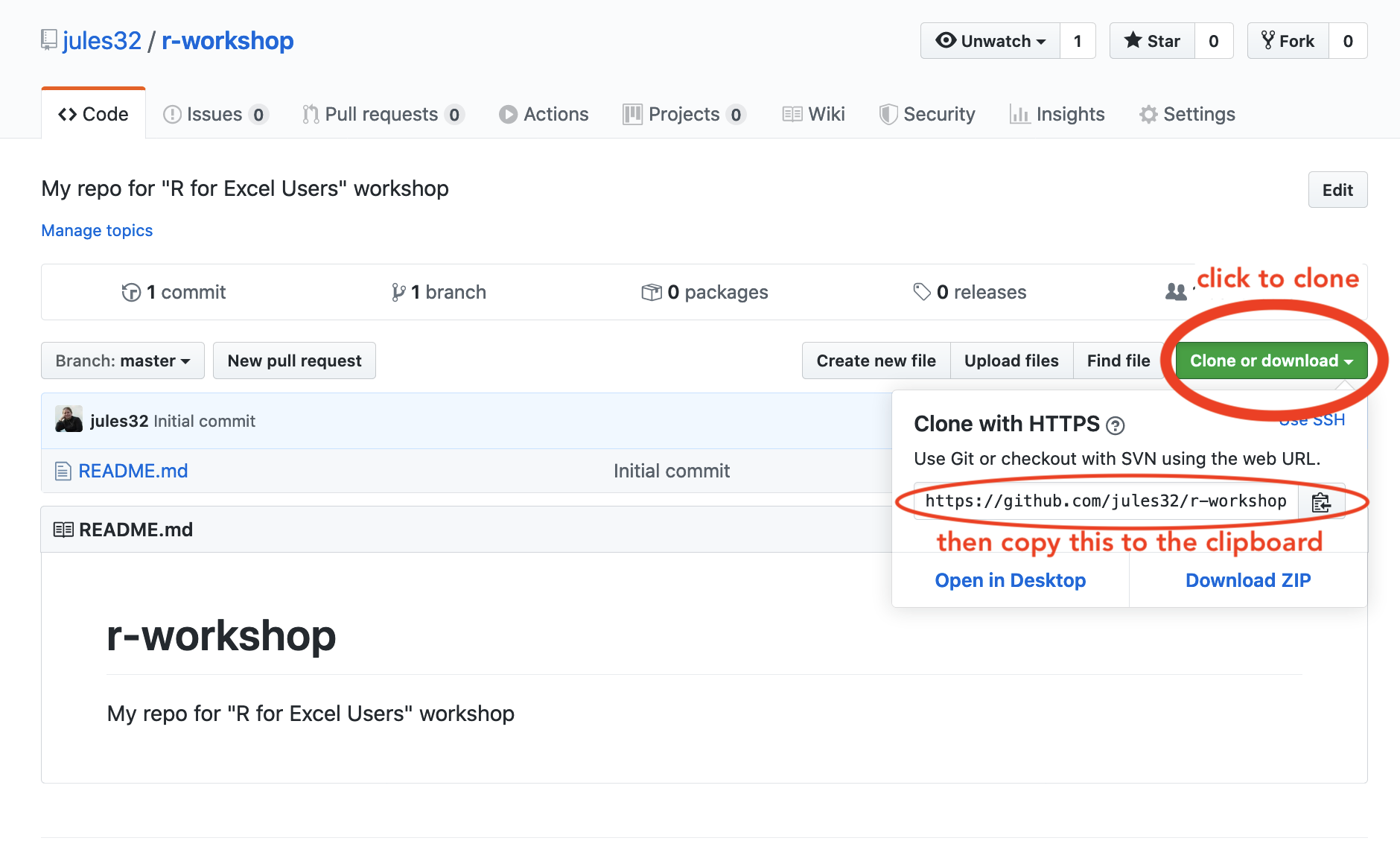Click Upload files
The height and width of the screenshot is (867, 1400).
(1011, 361)
